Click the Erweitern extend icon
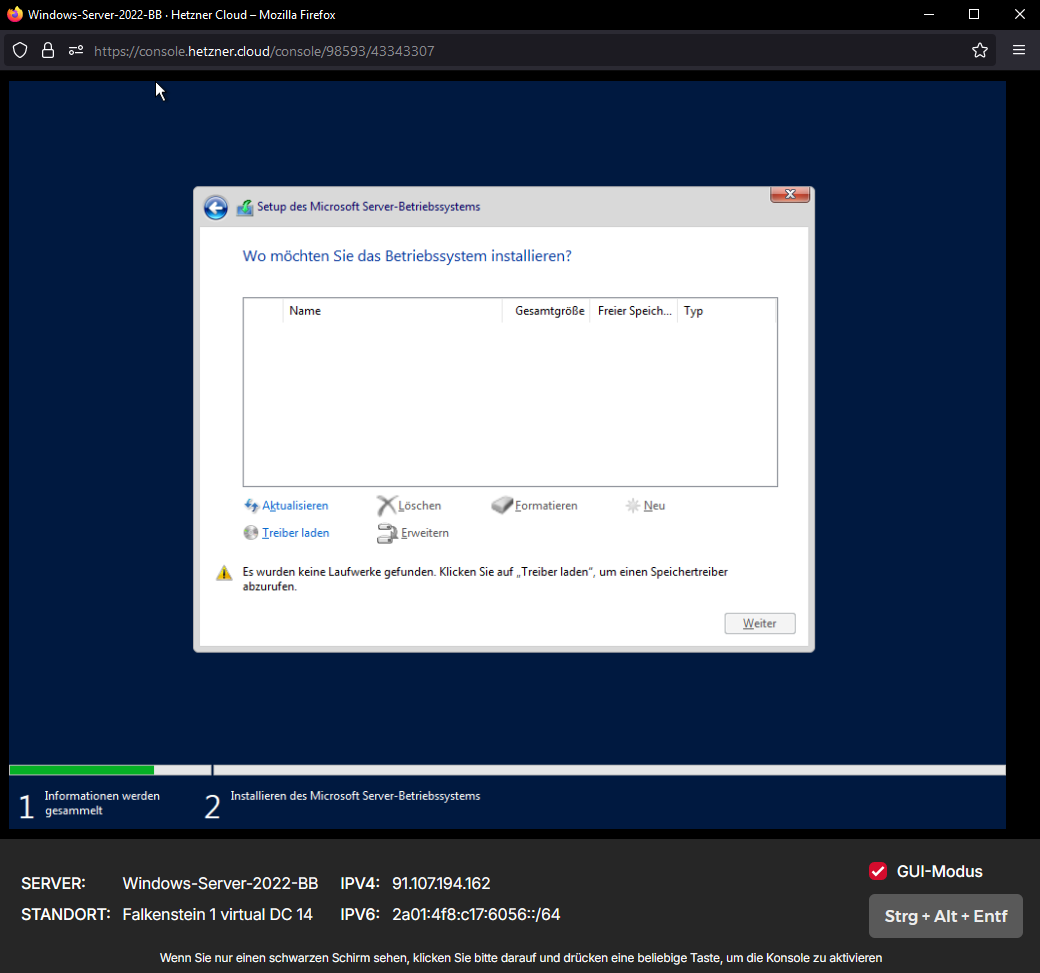The width and height of the screenshot is (1040, 973). point(387,533)
